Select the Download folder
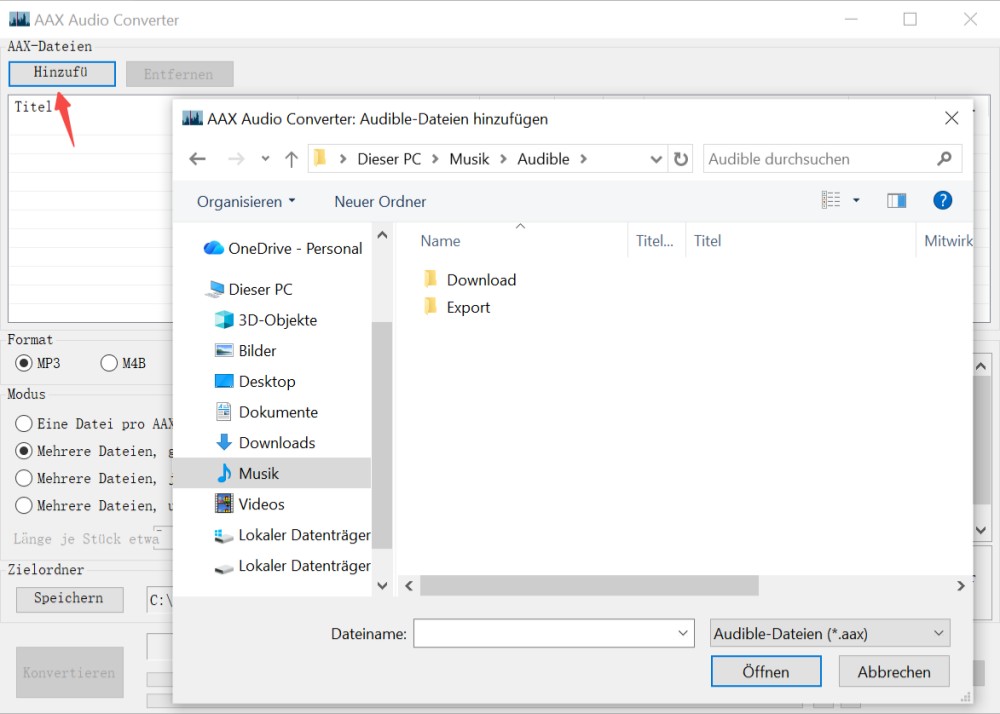This screenshot has height=714, width=1000. (469, 279)
